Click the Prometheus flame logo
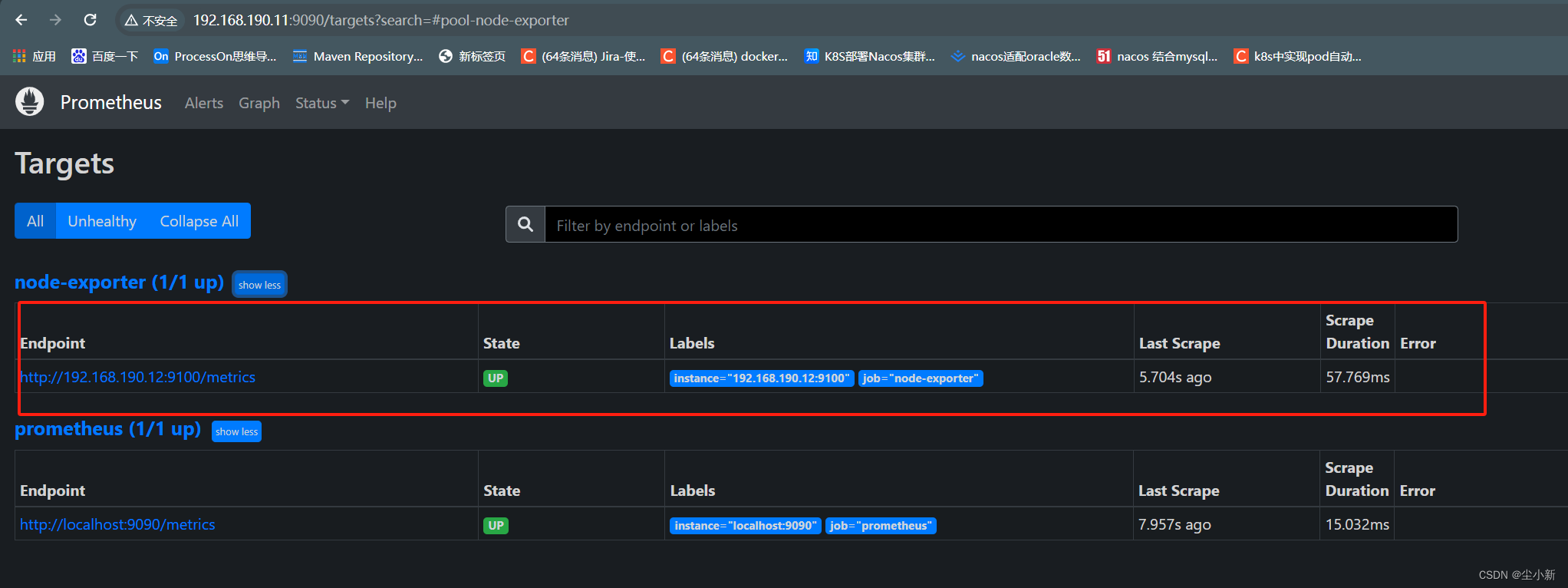Image resolution: width=1568 pixels, height=588 pixels. [30, 102]
